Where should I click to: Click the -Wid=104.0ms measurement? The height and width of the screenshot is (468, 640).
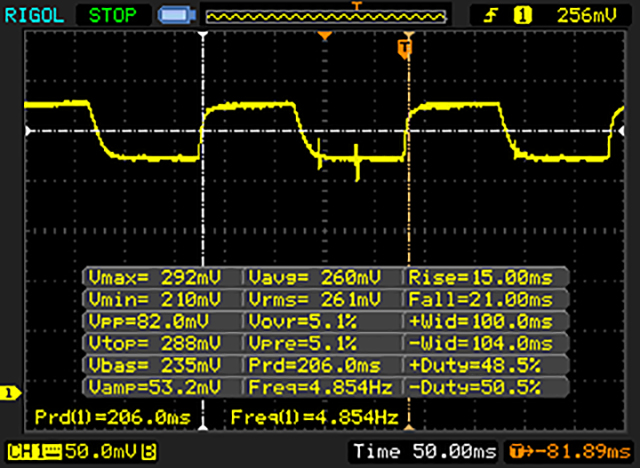(x=481, y=343)
